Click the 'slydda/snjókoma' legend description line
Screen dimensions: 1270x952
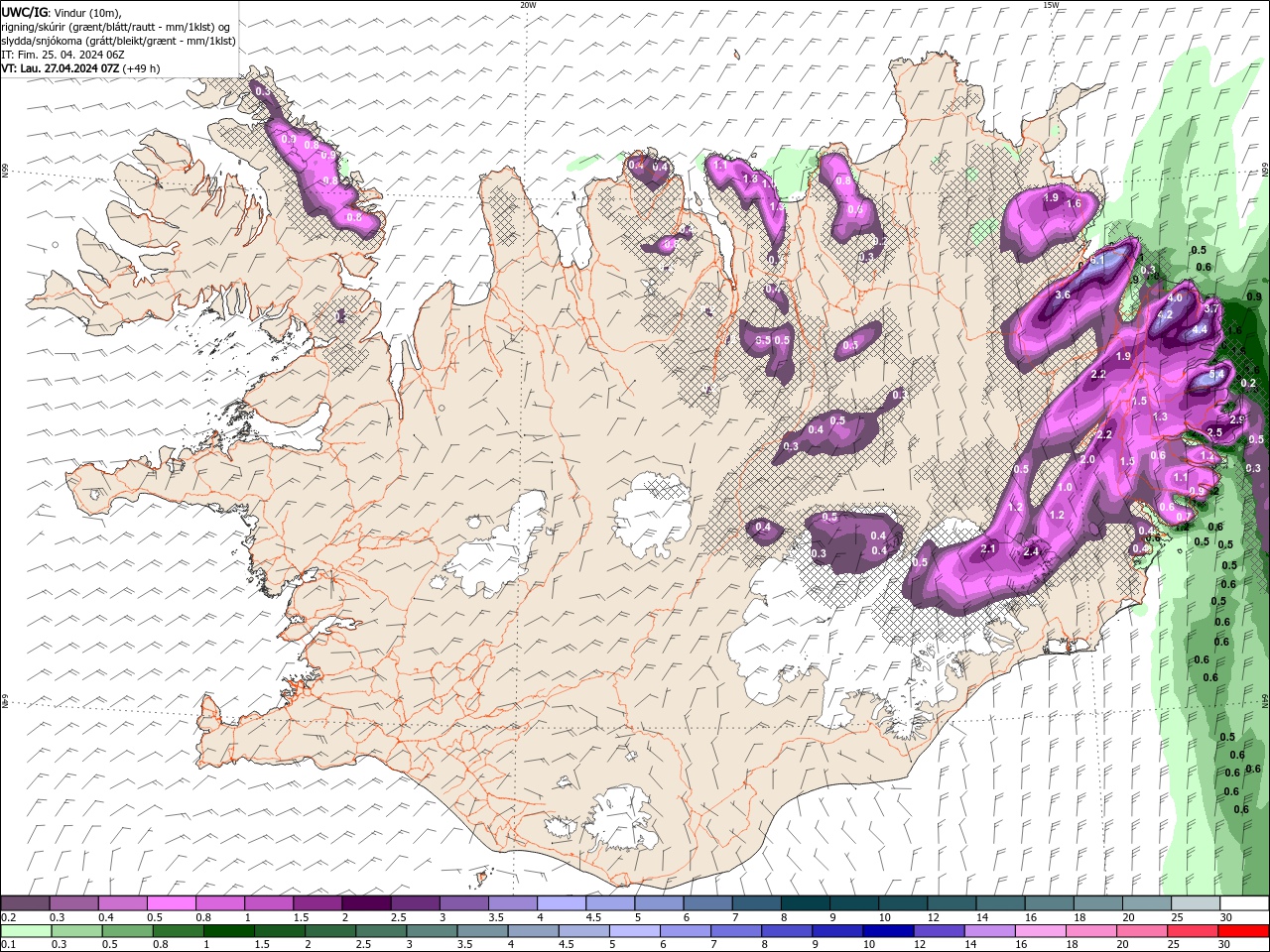(x=119, y=41)
